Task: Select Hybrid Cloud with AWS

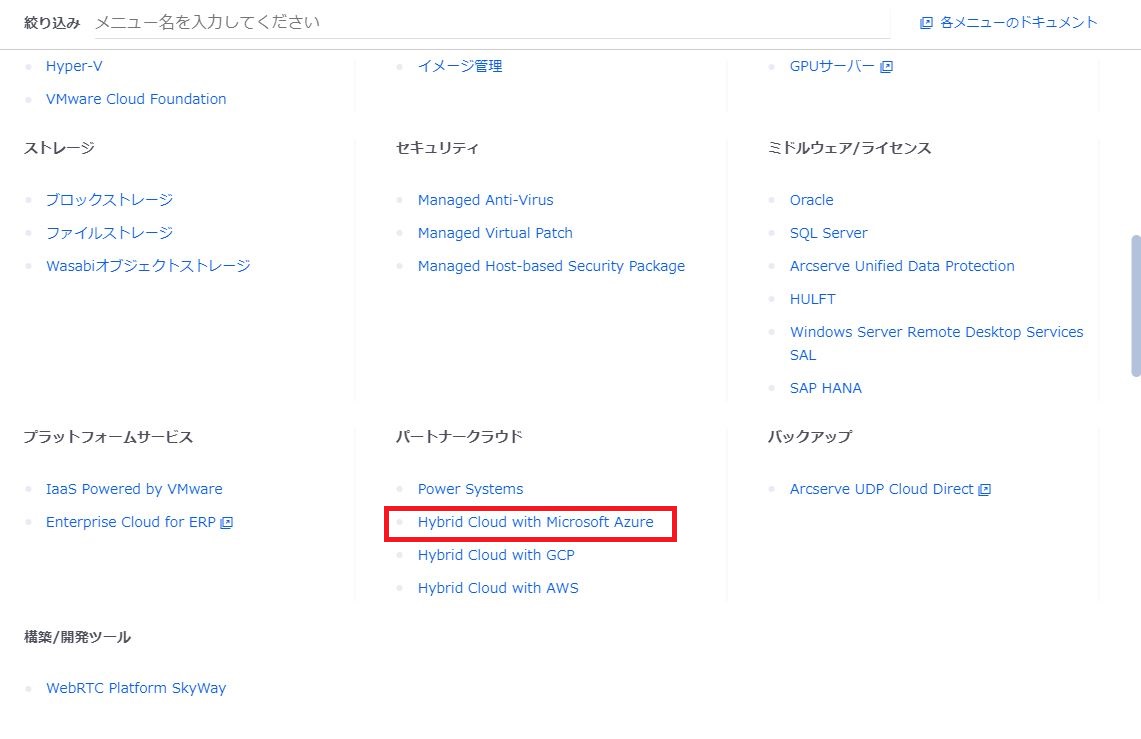Action: click(x=498, y=588)
